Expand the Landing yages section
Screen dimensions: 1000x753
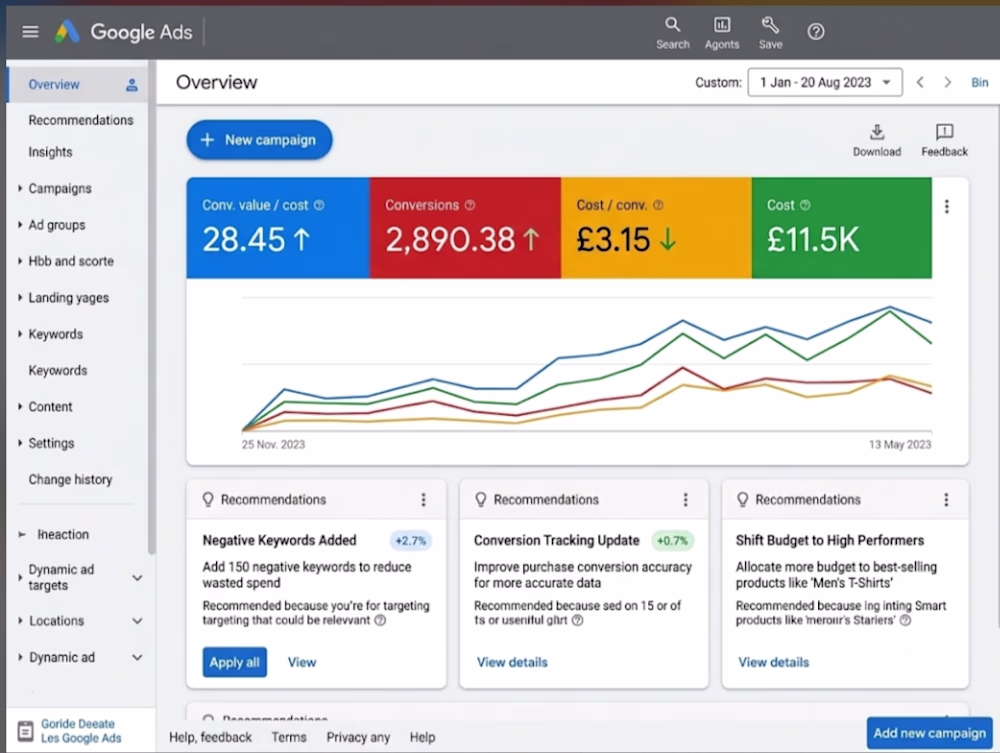click(20, 298)
